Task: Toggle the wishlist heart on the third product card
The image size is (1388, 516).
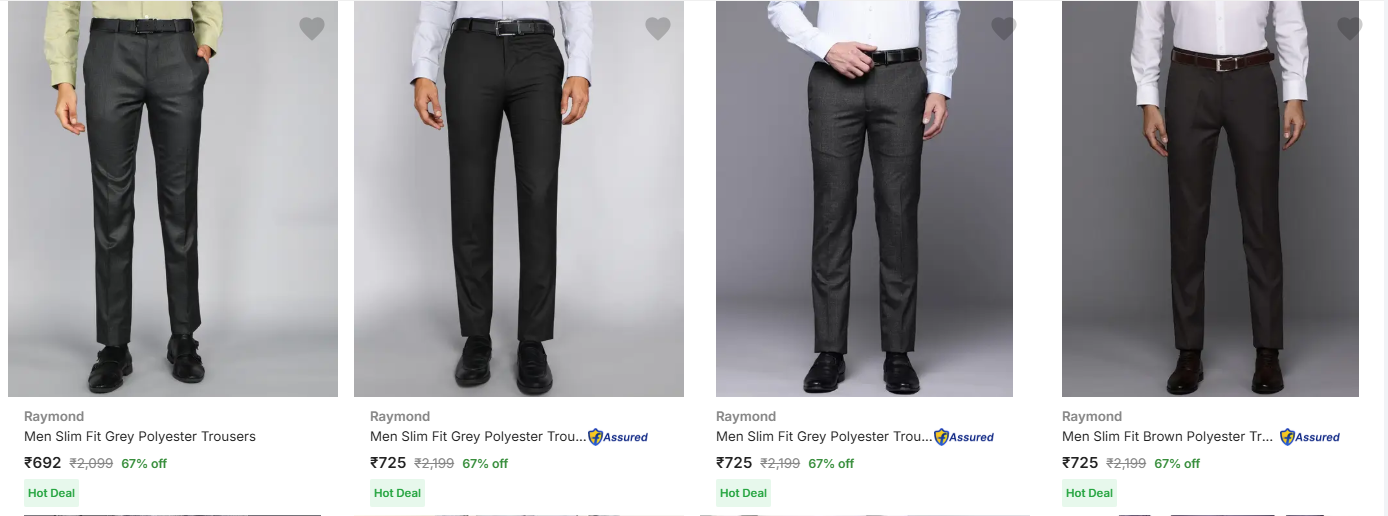Action: (x=1004, y=29)
